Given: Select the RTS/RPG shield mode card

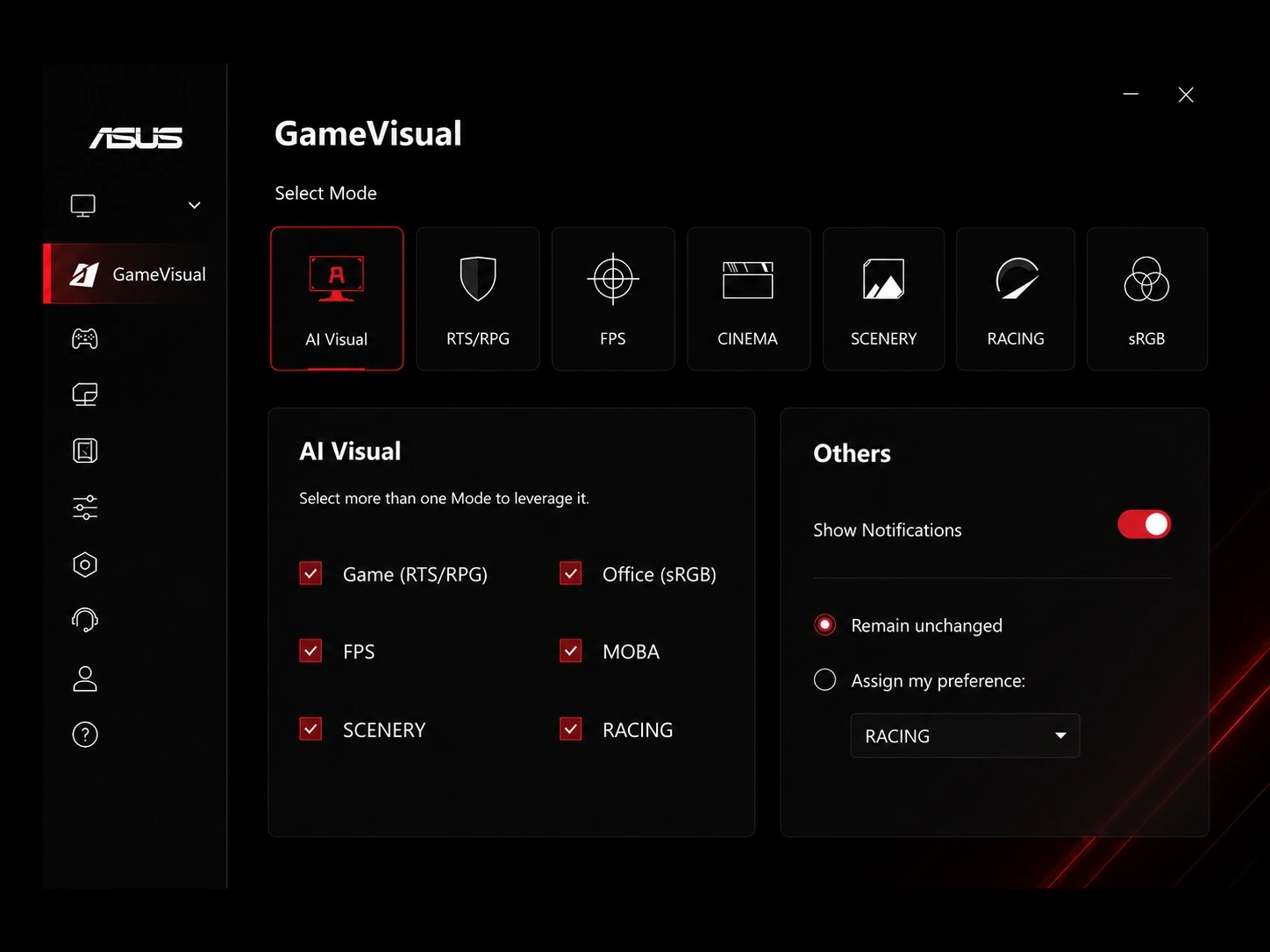Looking at the screenshot, I should click(x=478, y=299).
